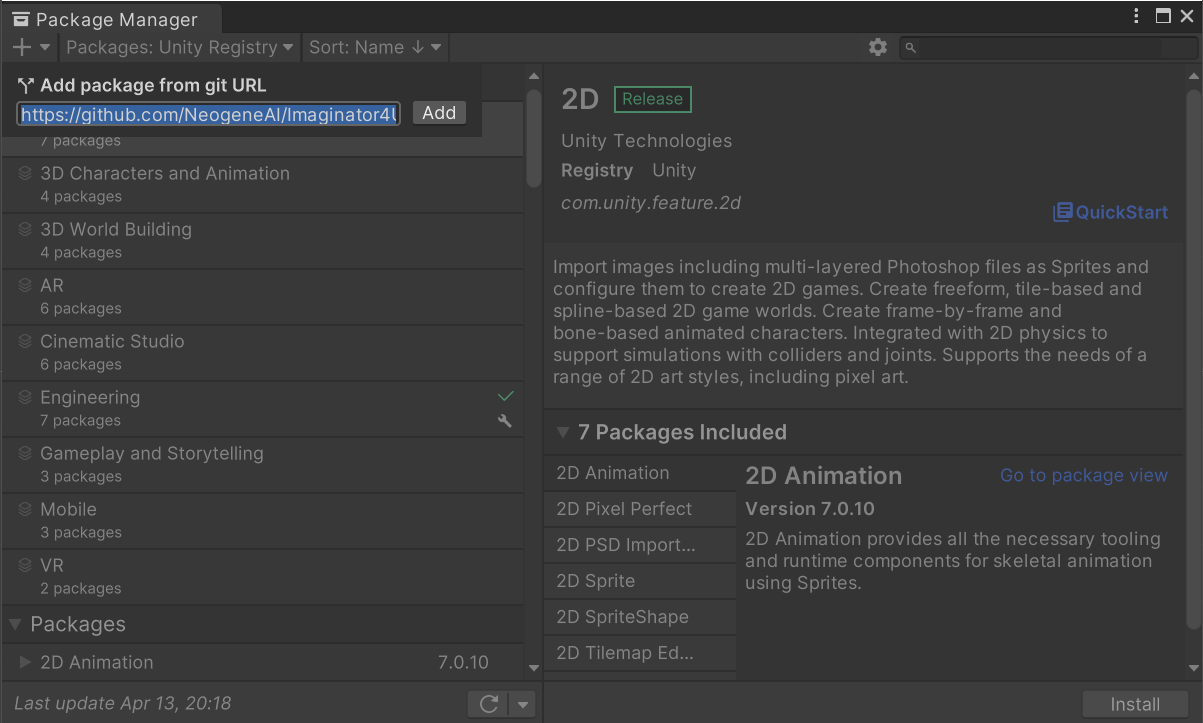1203x723 pixels.
Task: Click the layers icon beside AR
Action: [25, 285]
